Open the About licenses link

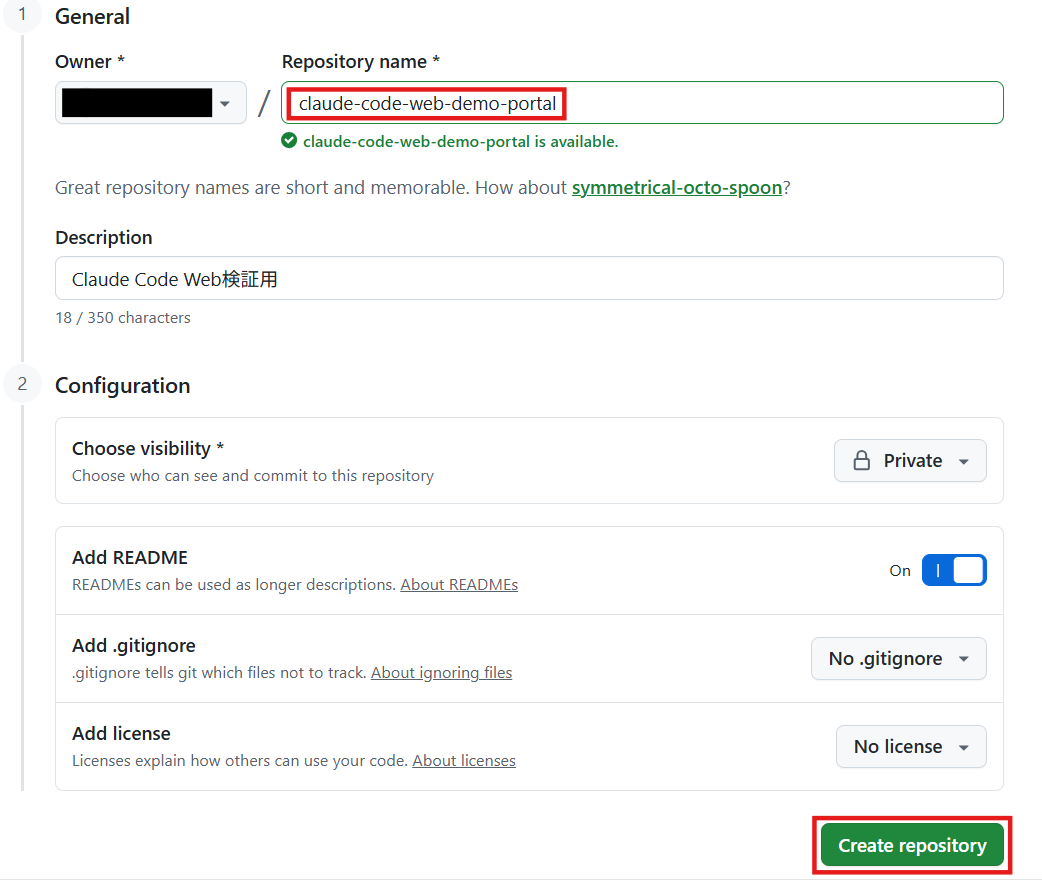(x=464, y=760)
